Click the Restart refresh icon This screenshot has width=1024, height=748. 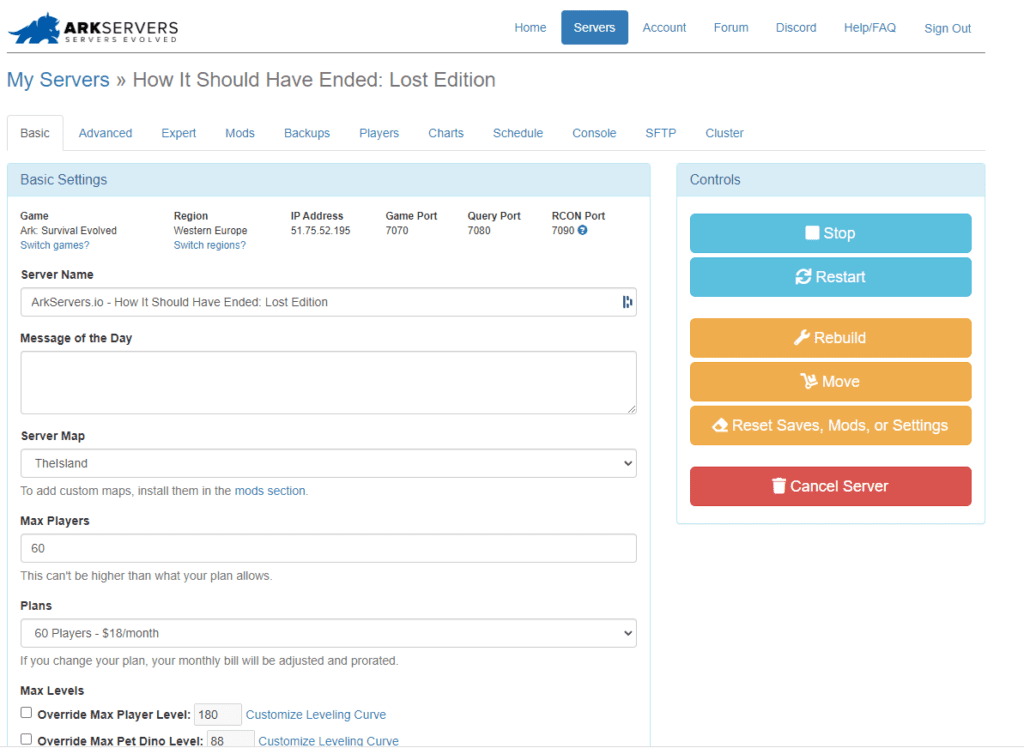(801, 277)
